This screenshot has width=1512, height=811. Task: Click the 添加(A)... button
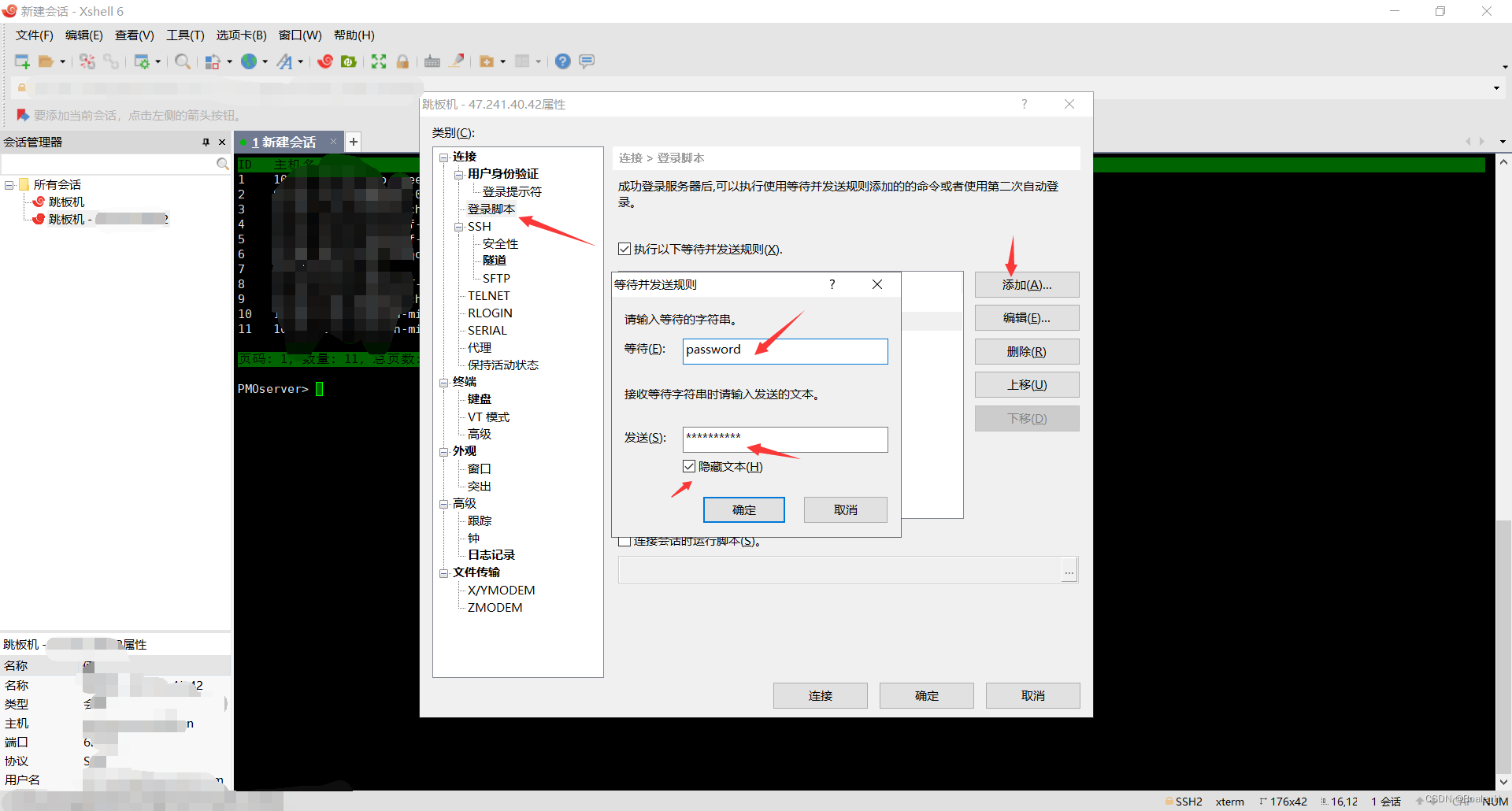click(1027, 285)
